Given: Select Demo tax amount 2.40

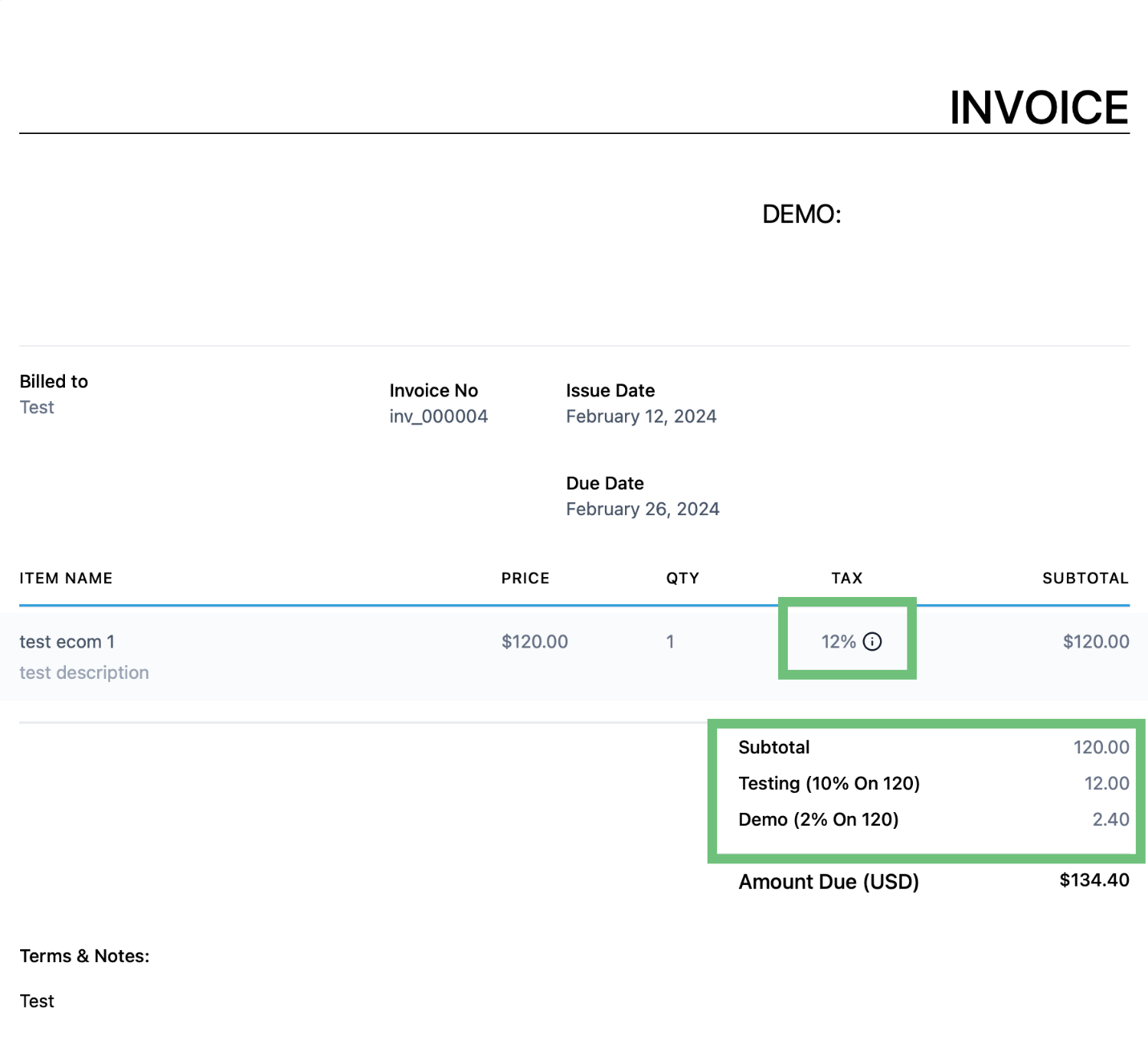Looking at the screenshot, I should (x=1111, y=819).
